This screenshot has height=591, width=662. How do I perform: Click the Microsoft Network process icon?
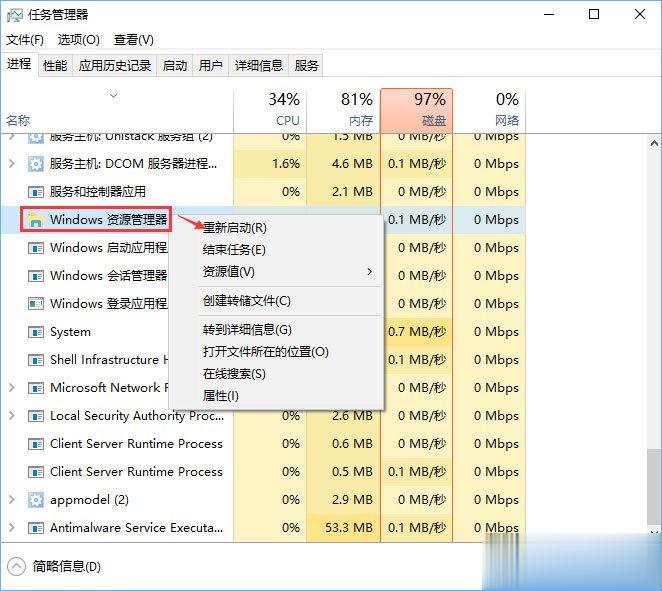(35, 388)
